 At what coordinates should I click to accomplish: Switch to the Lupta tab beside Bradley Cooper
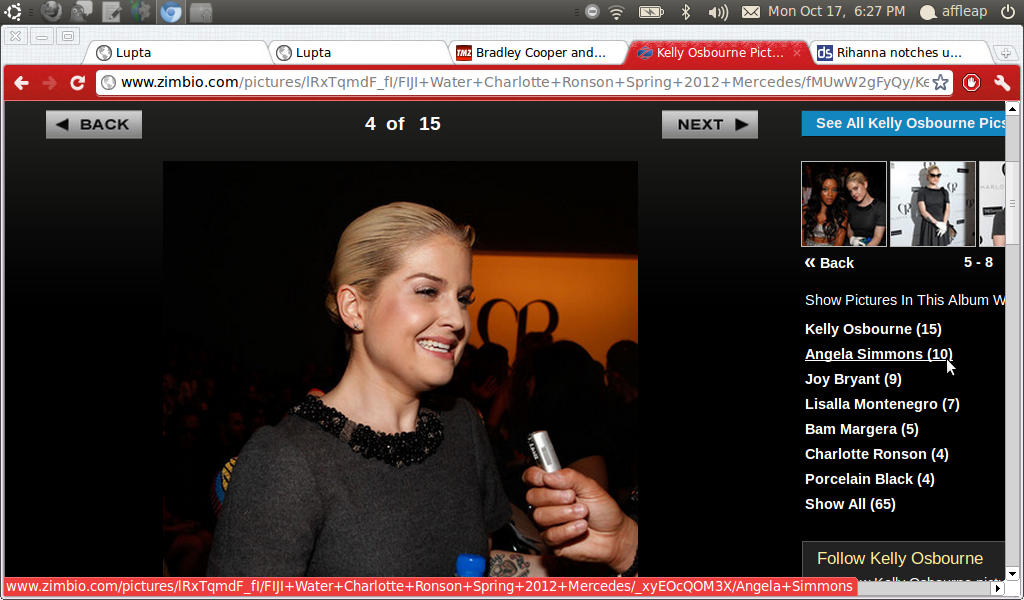click(x=358, y=53)
